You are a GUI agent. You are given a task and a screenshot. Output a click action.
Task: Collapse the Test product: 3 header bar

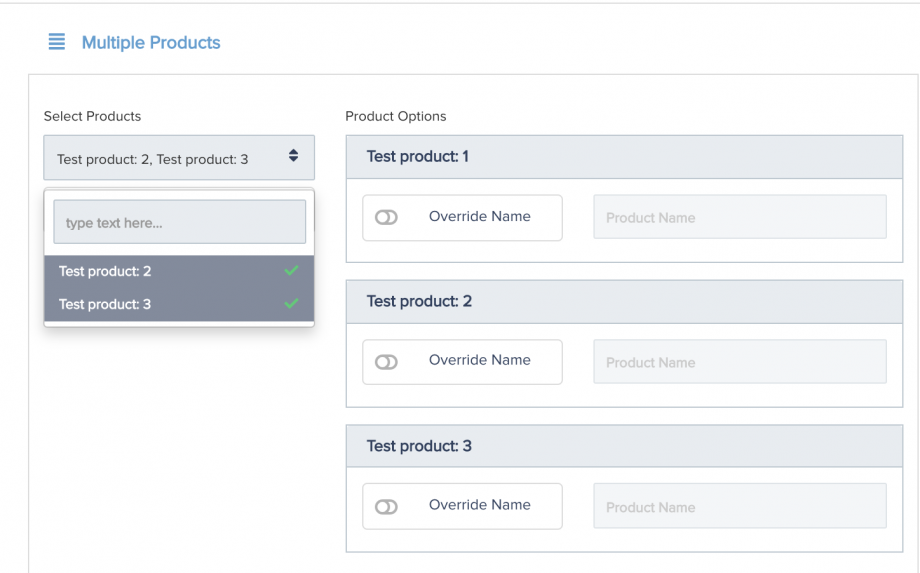coord(624,446)
